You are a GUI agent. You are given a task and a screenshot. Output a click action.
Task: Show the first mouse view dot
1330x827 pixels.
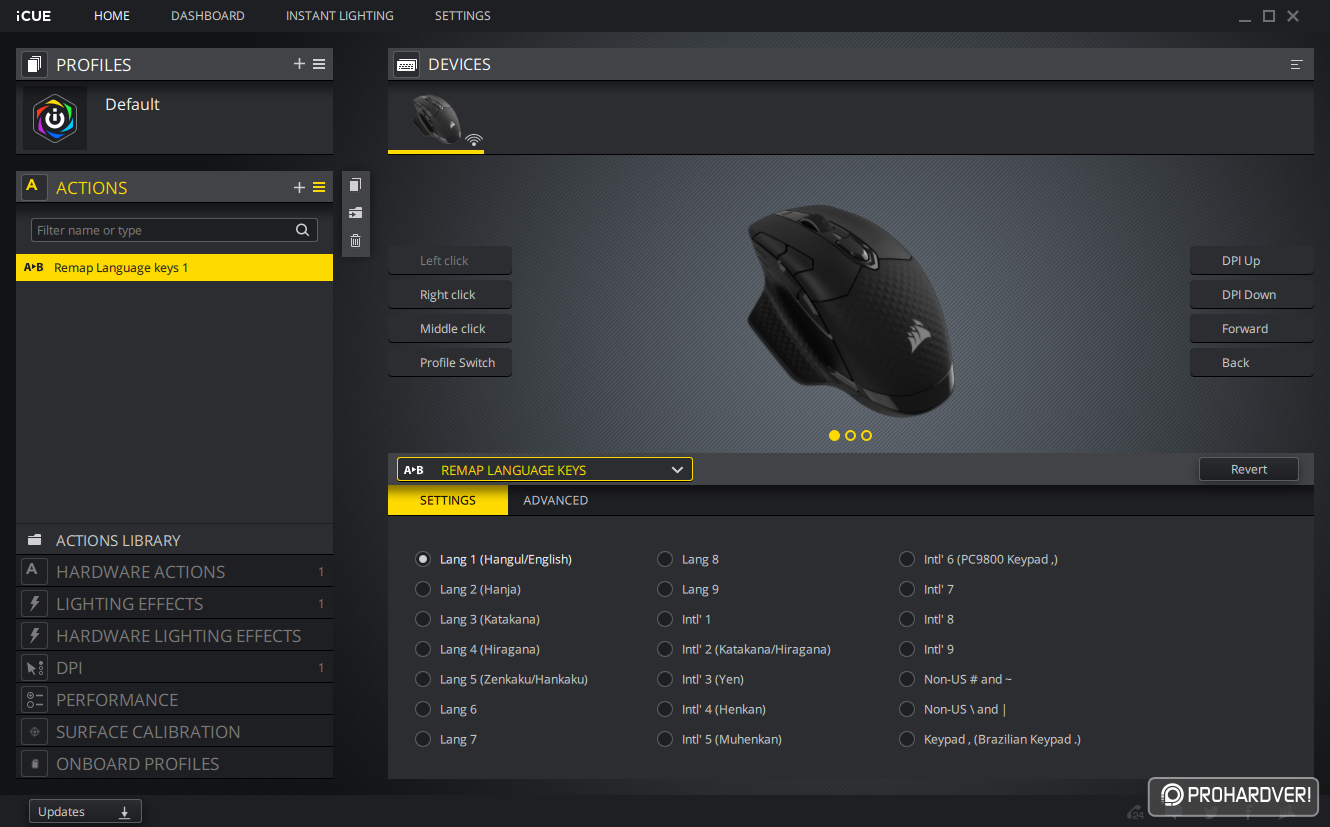(834, 435)
